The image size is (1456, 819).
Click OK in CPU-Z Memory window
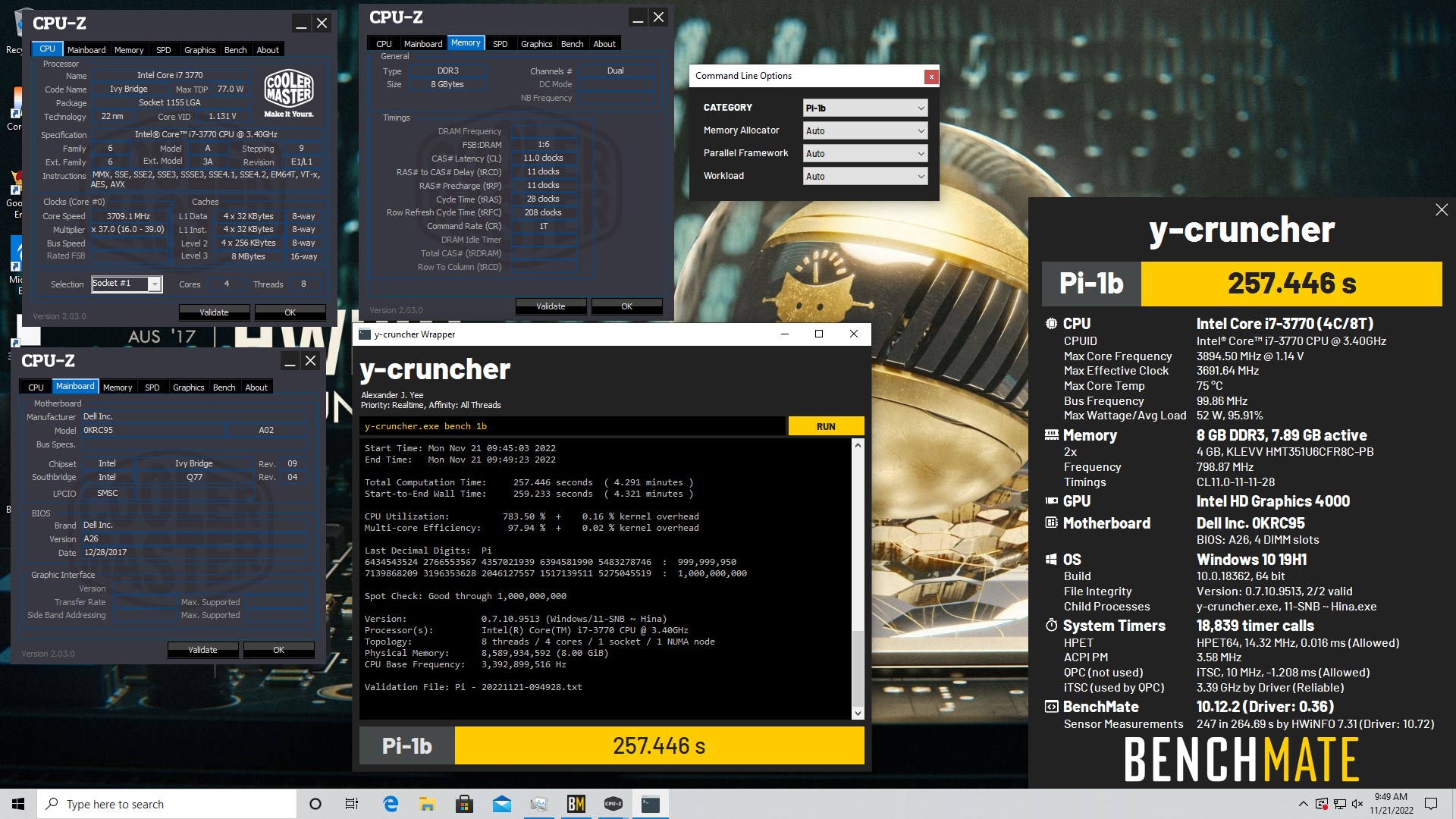coord(626,306)
